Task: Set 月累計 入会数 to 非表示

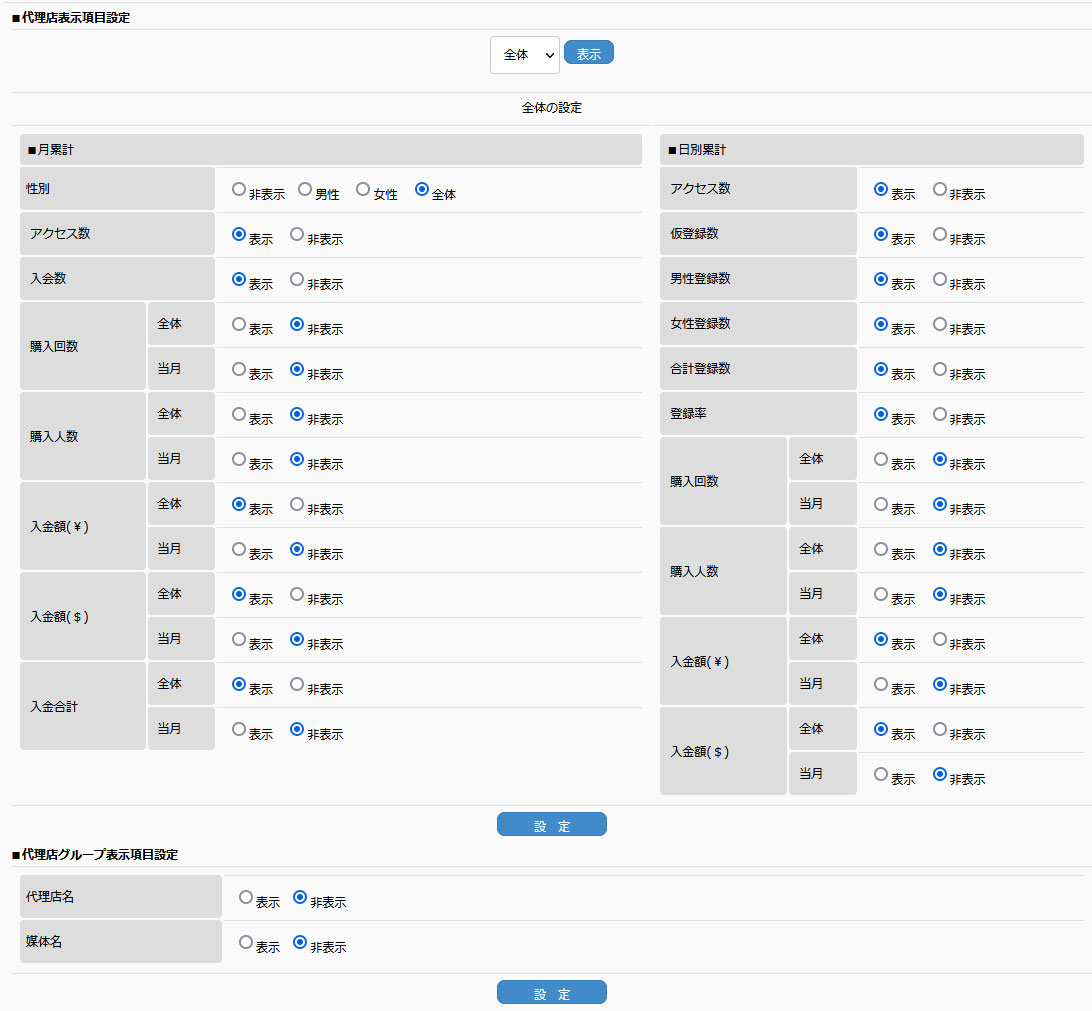Action: pyautogui.click(x=297, y=279)
